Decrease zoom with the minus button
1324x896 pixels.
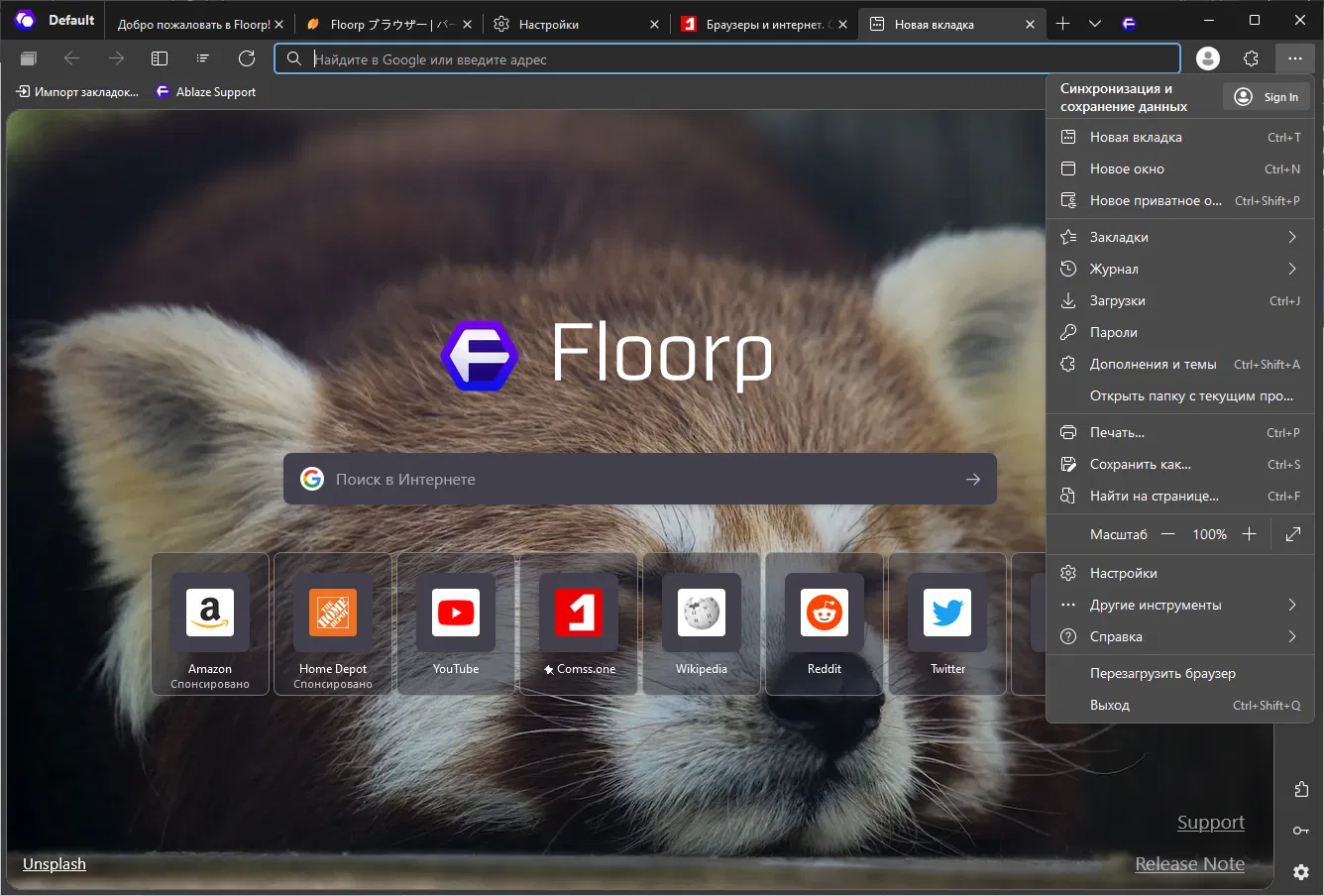(x=1168, y=534)
